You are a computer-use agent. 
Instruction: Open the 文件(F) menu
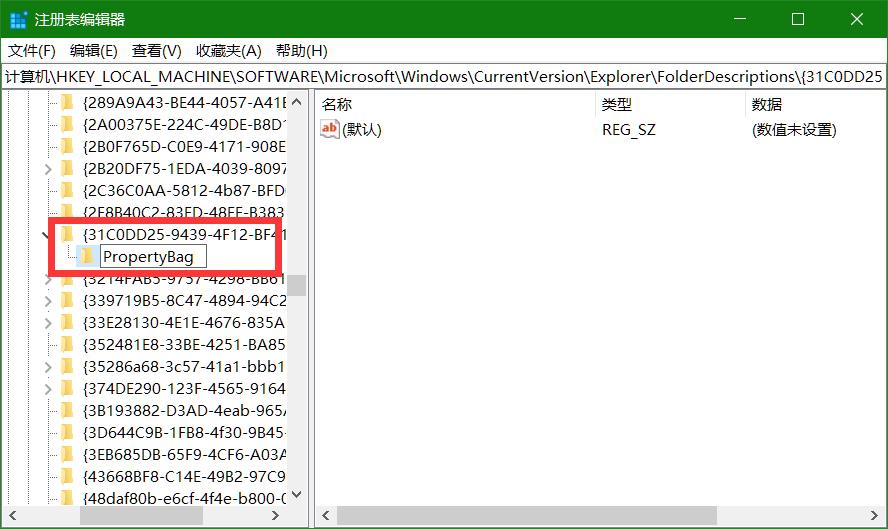(x=32, y=51)
